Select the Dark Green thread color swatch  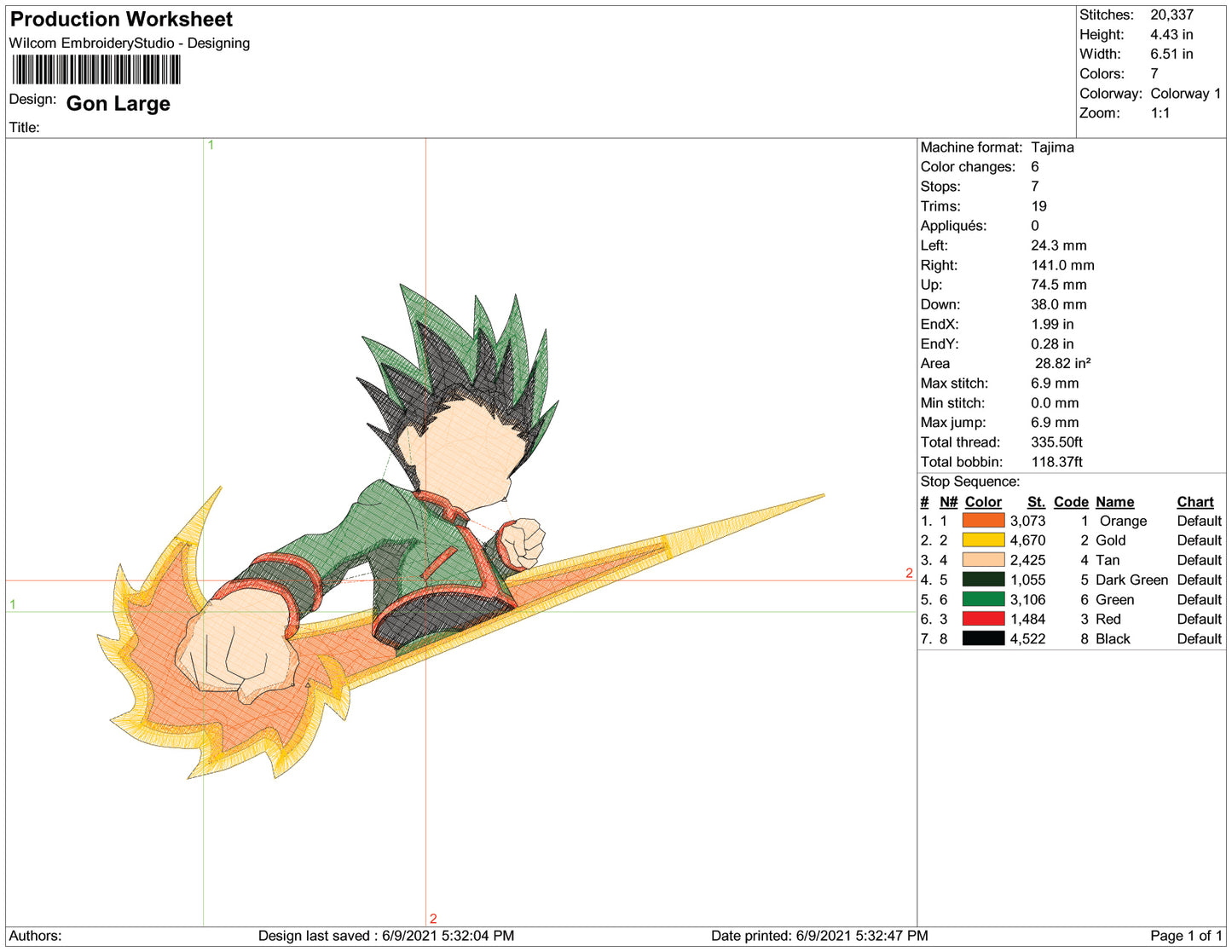(x=983, y=580)
